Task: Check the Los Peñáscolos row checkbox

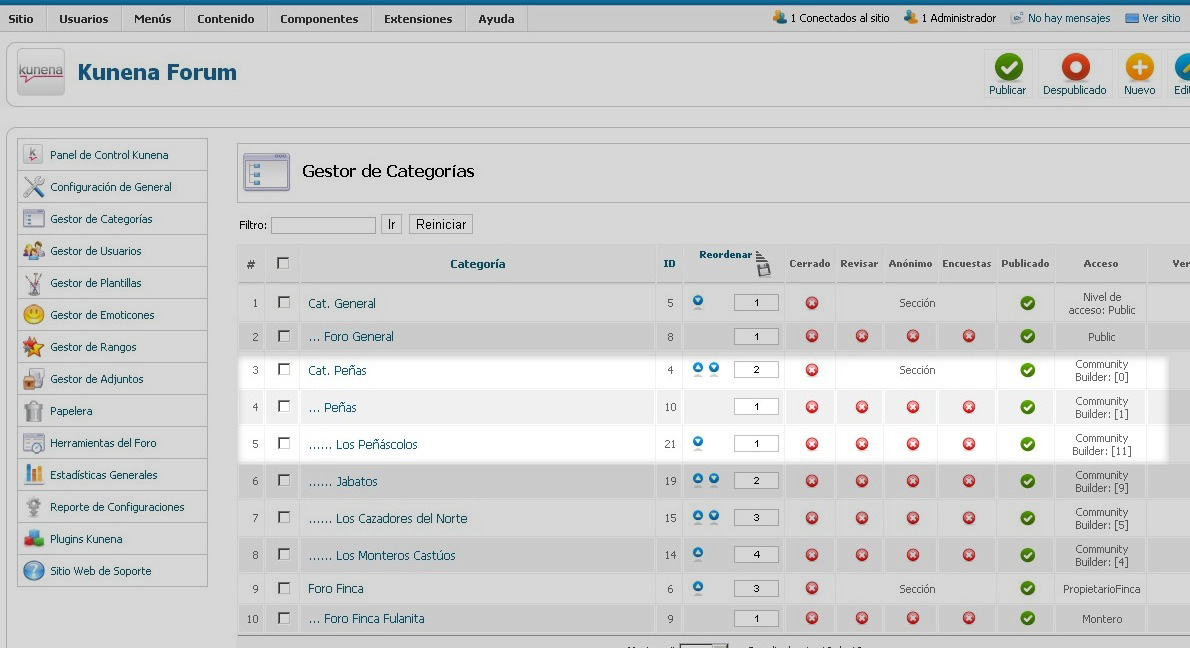Action: point(284,442)
